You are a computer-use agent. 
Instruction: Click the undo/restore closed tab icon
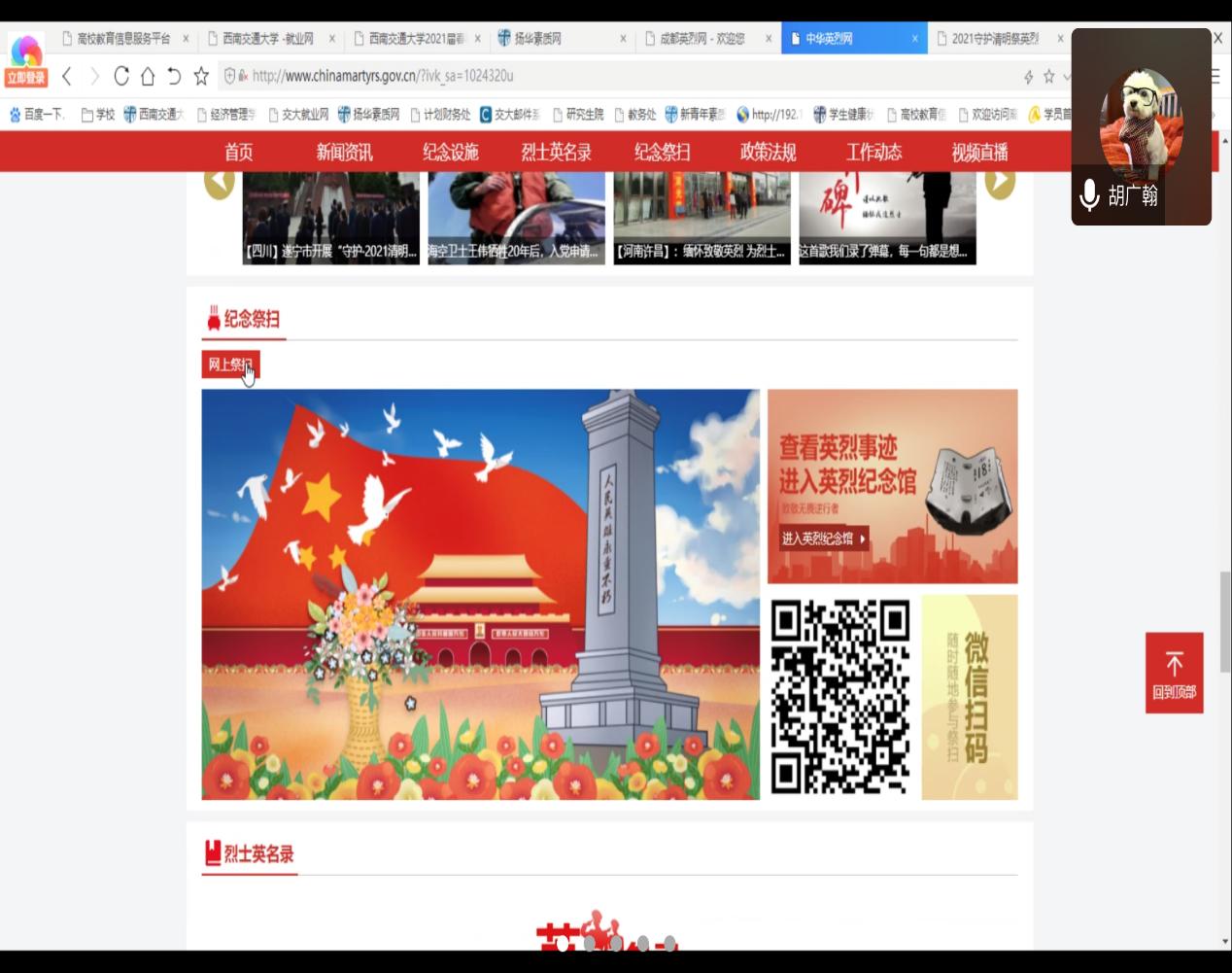click(x=174, y=76)
